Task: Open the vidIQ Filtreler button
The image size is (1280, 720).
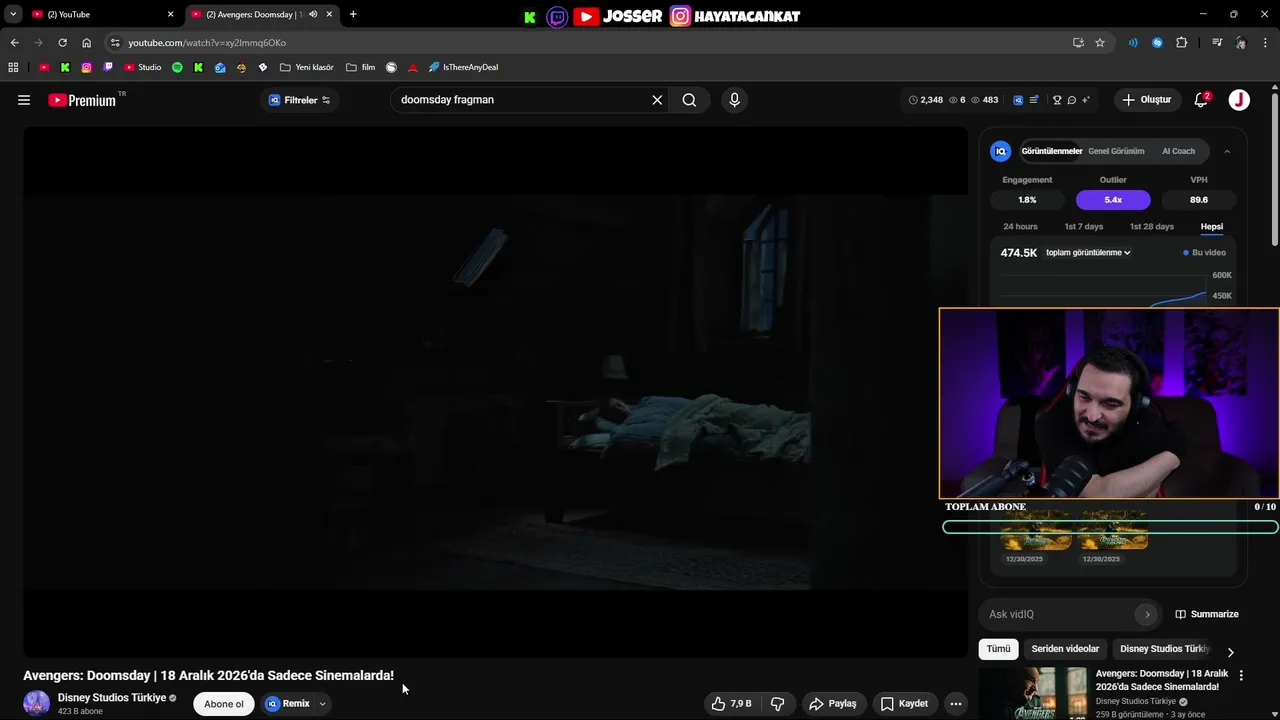Action: click(x=299, y=100)
